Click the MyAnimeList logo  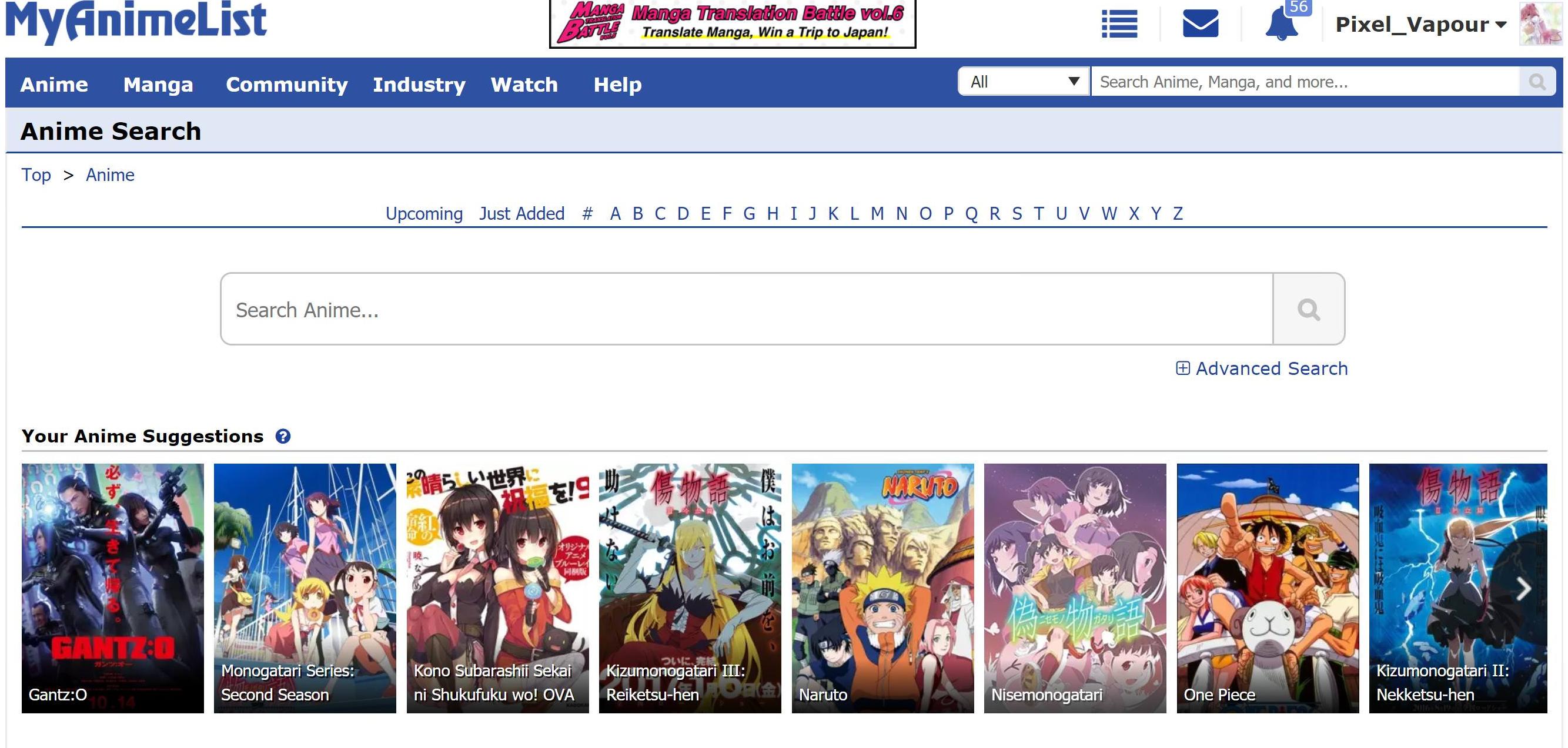tap(136, 21)
